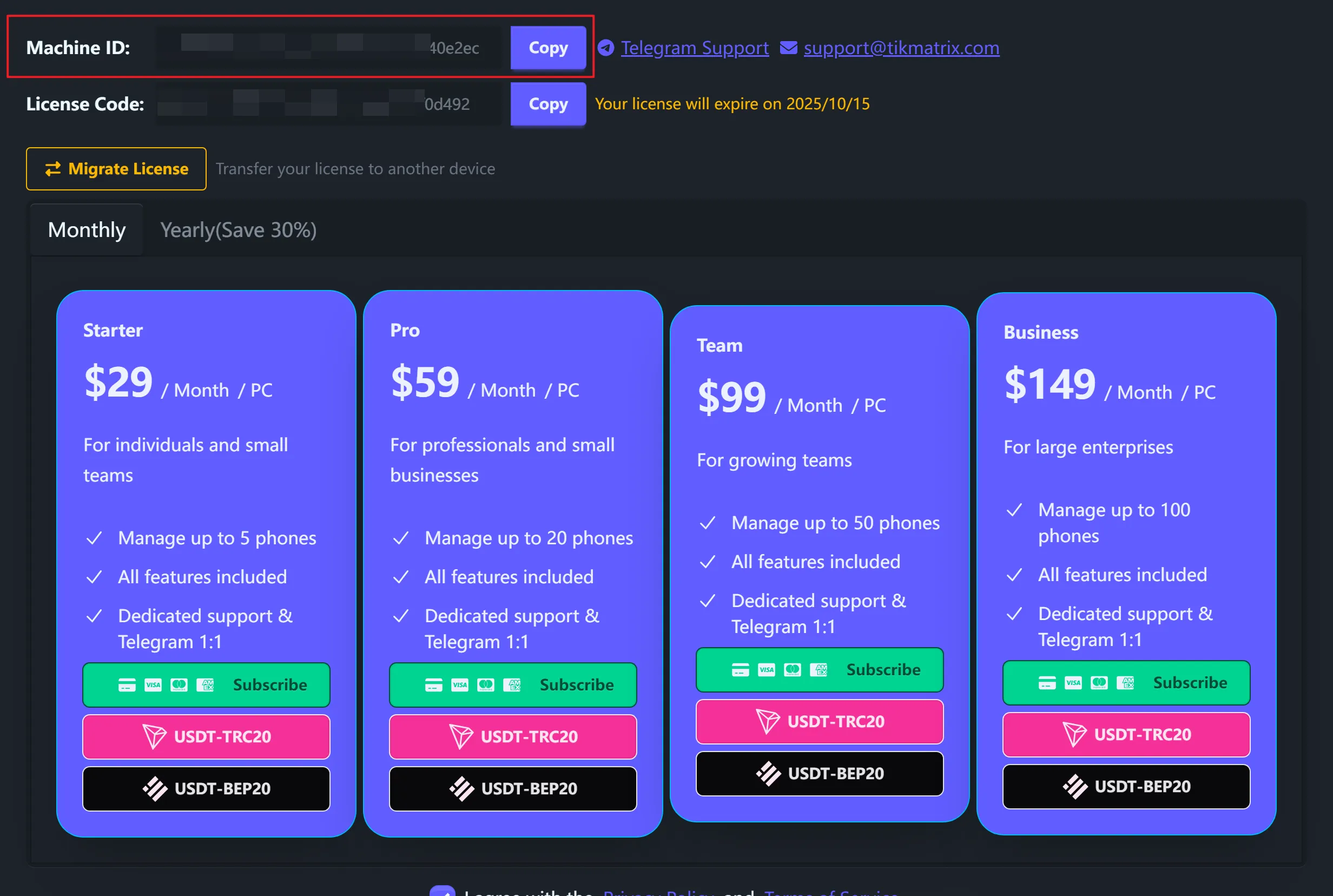1333x896 pixels.
Task: Click the Migrate License swap-arrows icon
Action: pos(53,169)
